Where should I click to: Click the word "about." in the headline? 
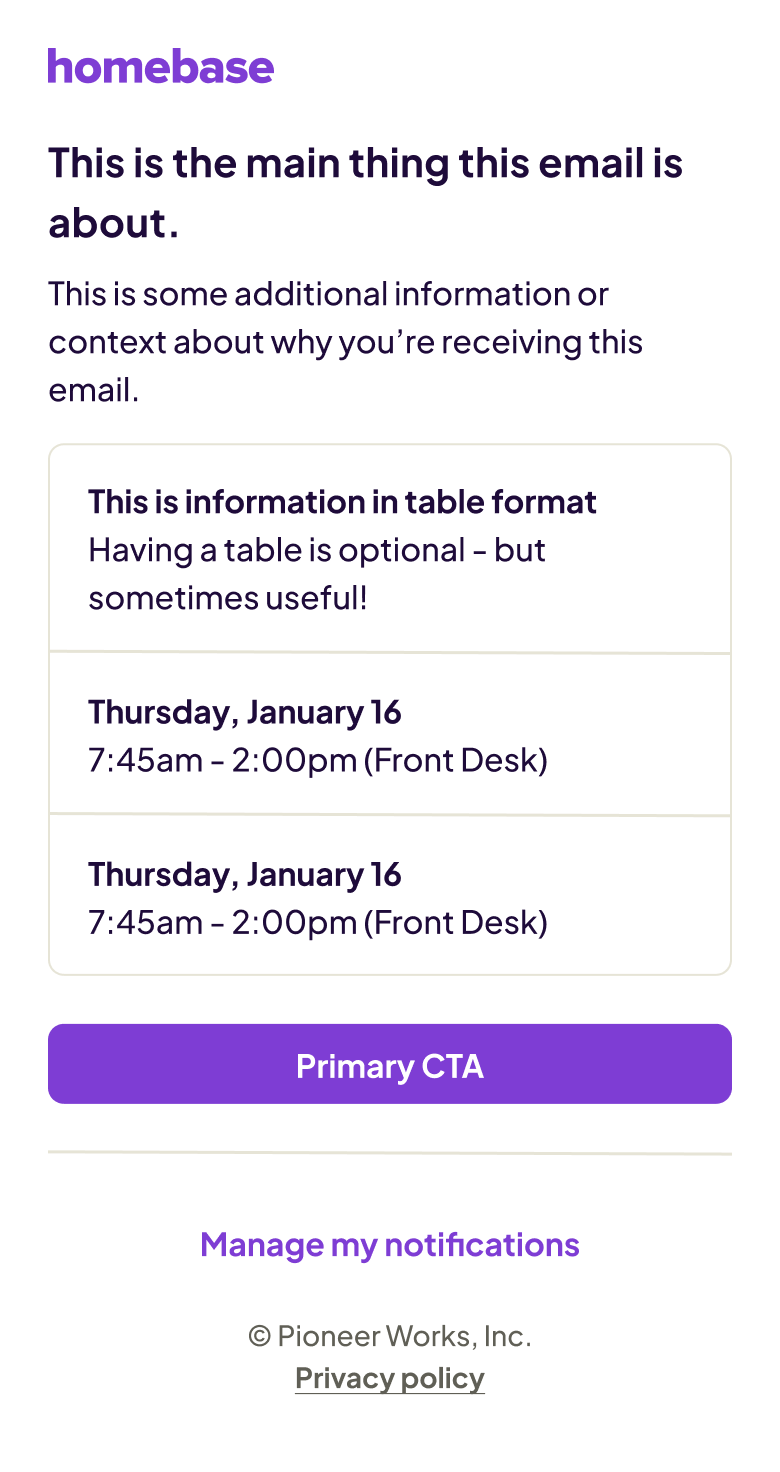(114, 224)
